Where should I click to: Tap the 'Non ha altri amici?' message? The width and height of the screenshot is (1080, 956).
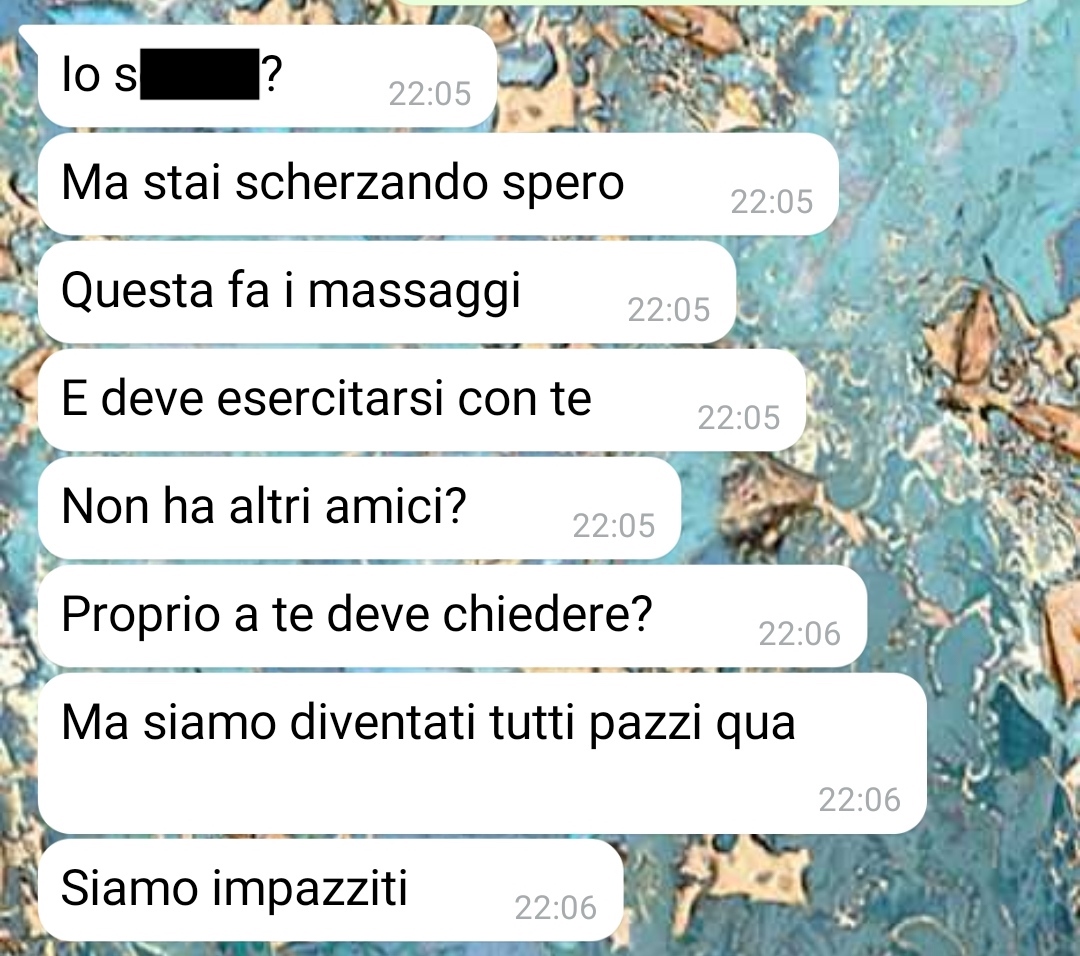pyautogui.click(x=359, y=508)
